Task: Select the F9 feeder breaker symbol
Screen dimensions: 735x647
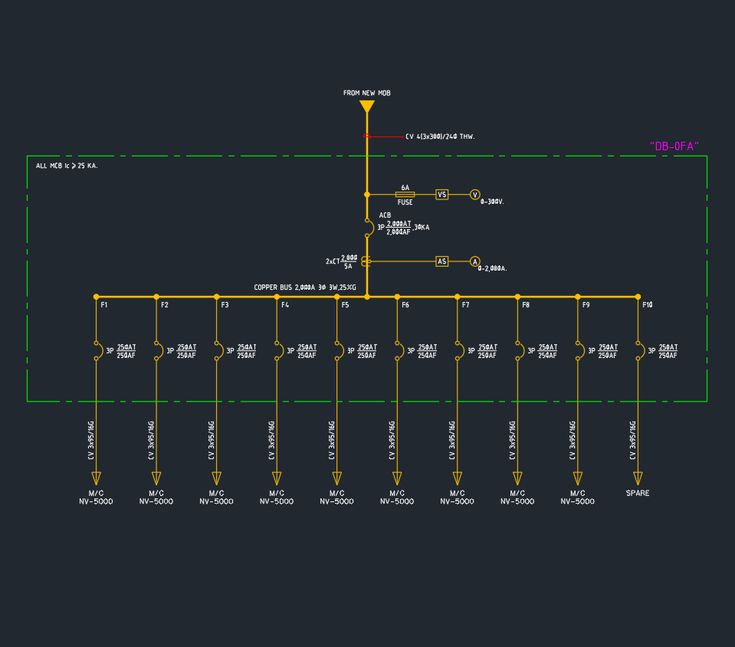Action: pos(580,351)
